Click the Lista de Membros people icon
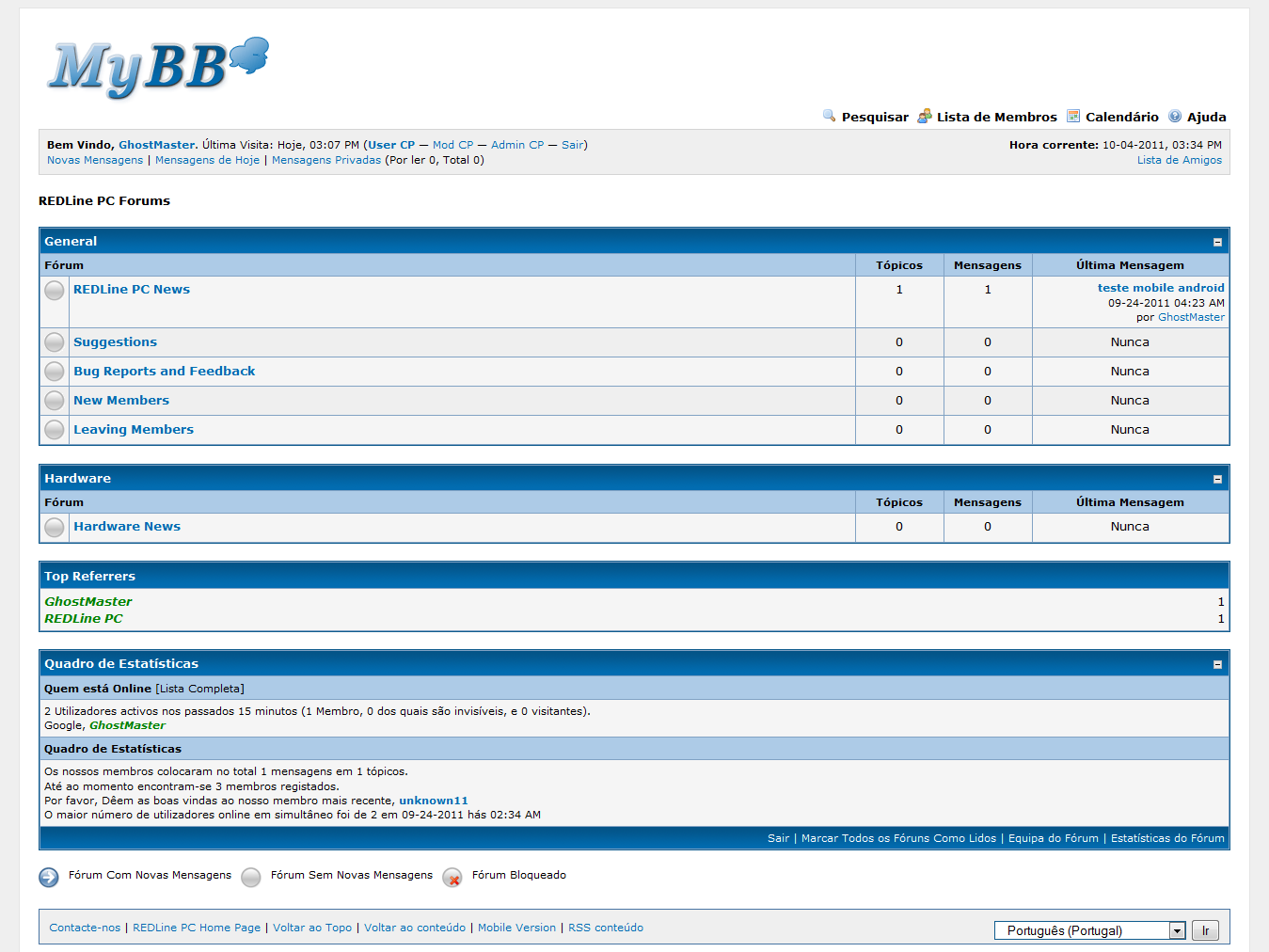This screenshot has height=952, width=1269. (x=925, y=116)
